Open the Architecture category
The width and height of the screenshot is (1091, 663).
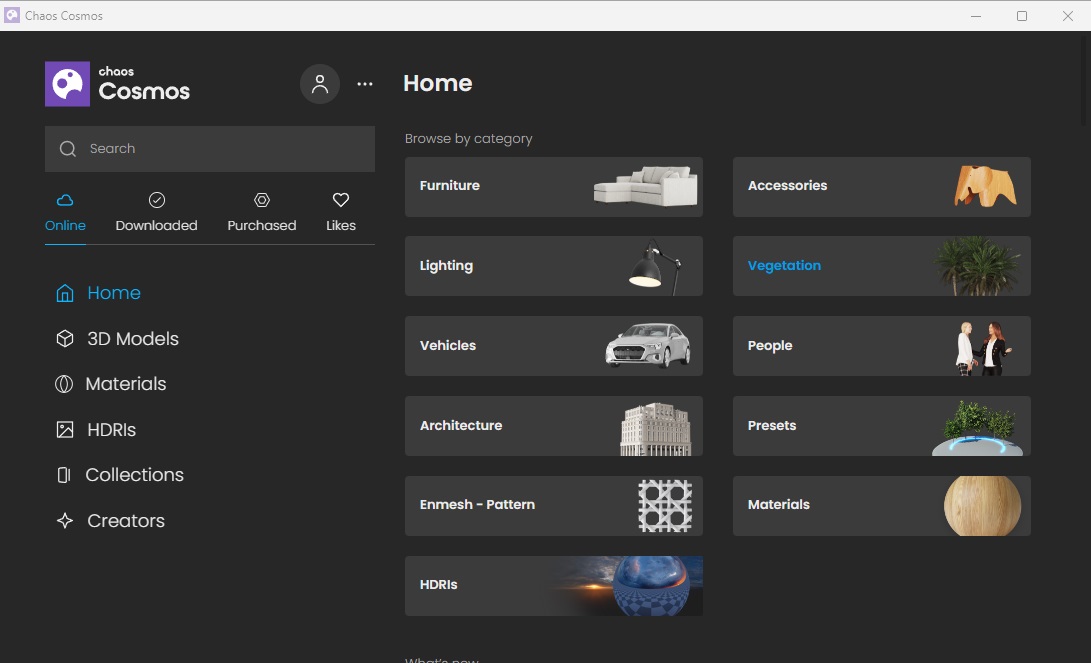[554, 426]
